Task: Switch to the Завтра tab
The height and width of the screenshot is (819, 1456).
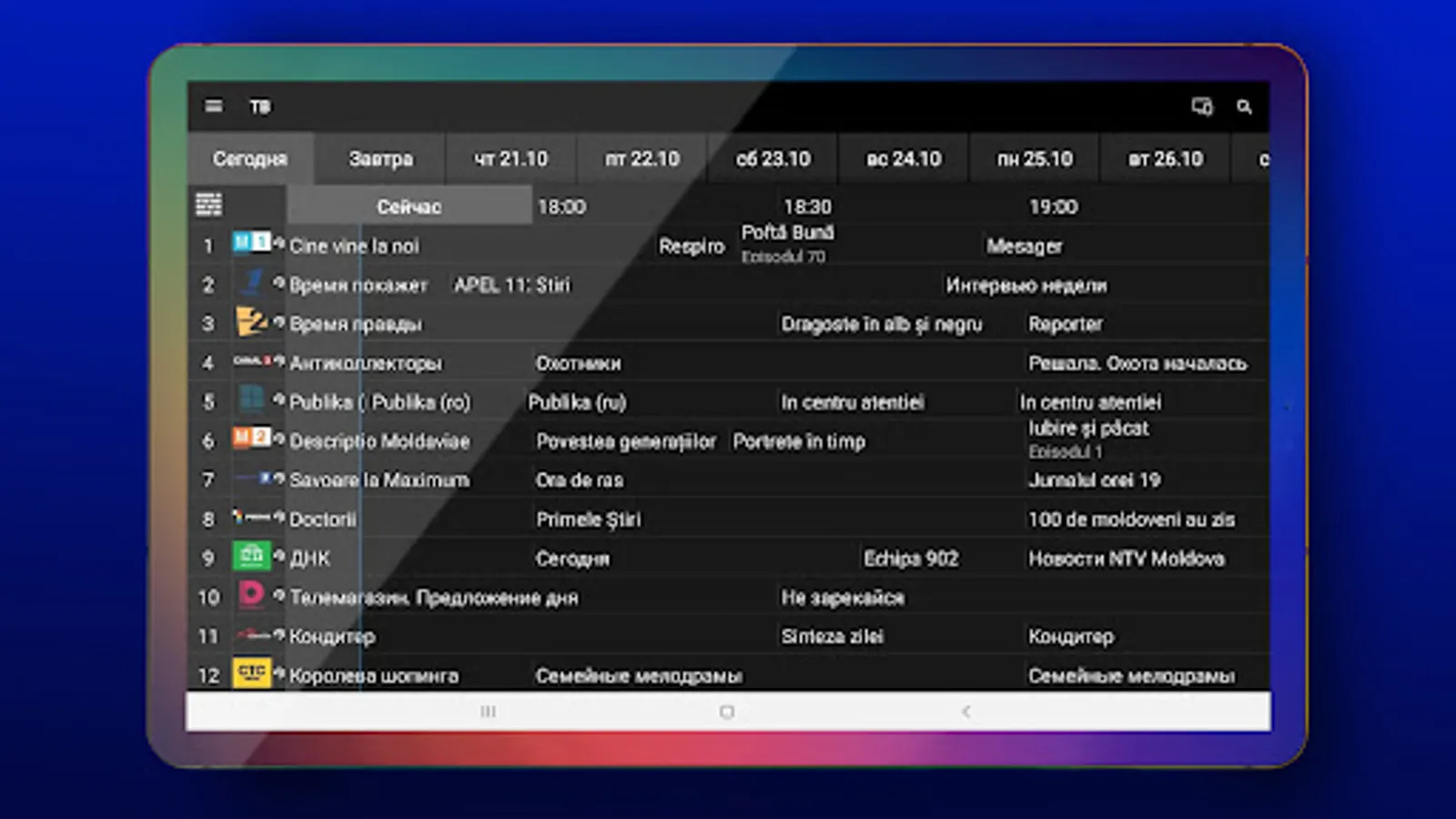Action: (x=381, y=158)
